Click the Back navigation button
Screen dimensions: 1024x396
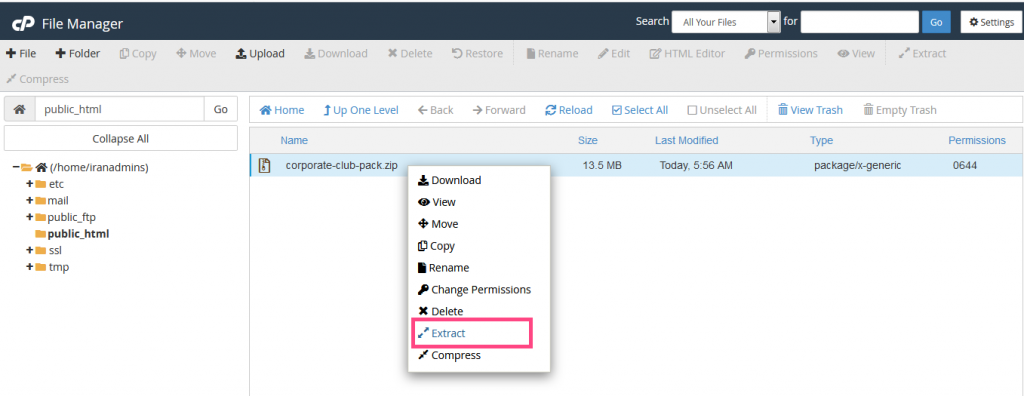pos(436,110)
